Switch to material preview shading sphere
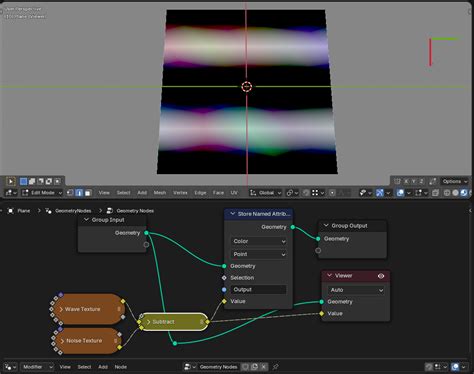Image resolution: width=474 pixels, height=374 pixels. coord(464,193)
